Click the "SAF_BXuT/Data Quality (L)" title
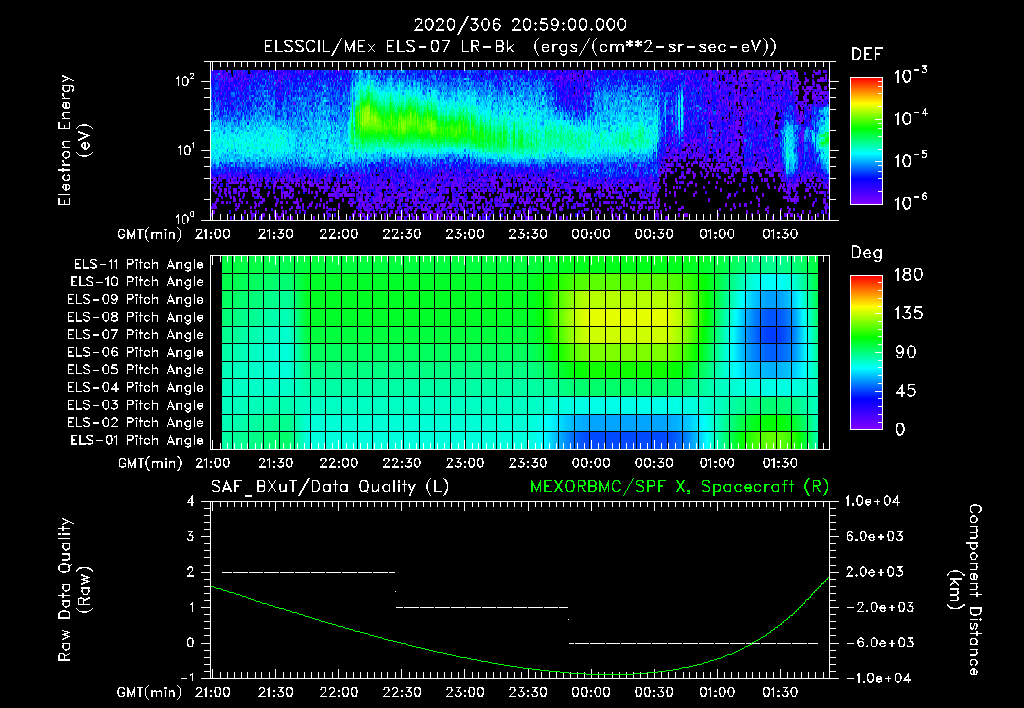This screenshot has width=1024, height=708. click(330, 487)
